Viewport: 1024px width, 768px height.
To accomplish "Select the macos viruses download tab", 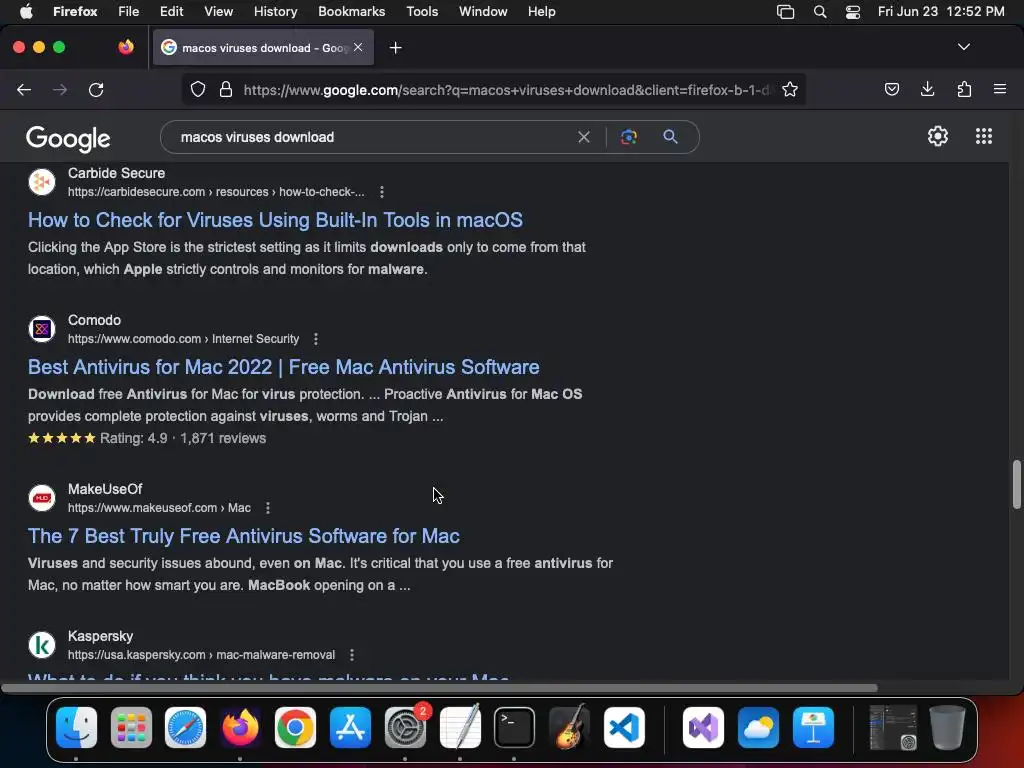I will click(263, 48).
